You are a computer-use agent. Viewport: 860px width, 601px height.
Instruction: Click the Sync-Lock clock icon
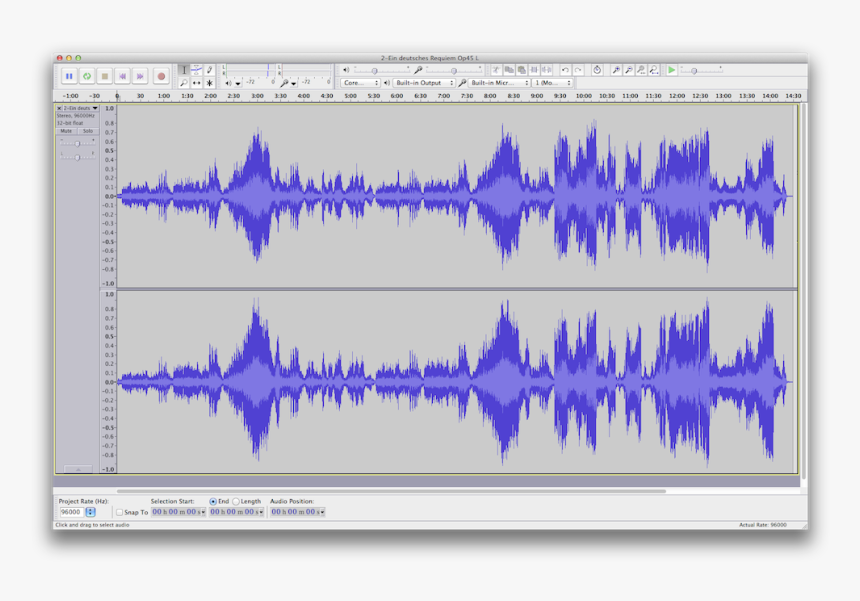[597, 70]
